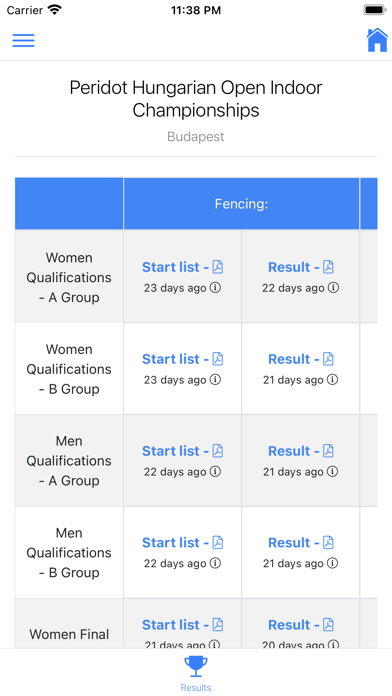Select the Women Qualifications - A Group row label

tap(69, 277)
